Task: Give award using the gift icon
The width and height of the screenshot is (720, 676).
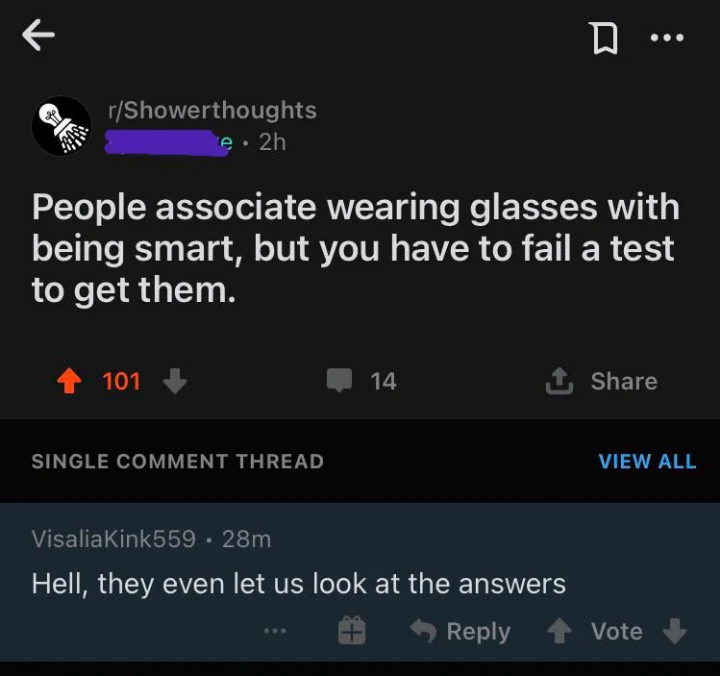Action: (352, 631)
